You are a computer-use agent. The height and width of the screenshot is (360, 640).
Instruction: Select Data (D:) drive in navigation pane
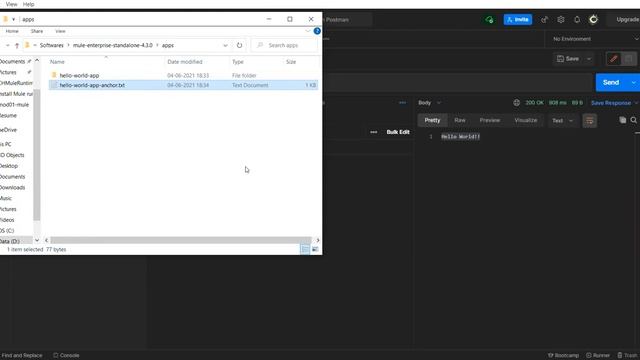pos(10,241)
